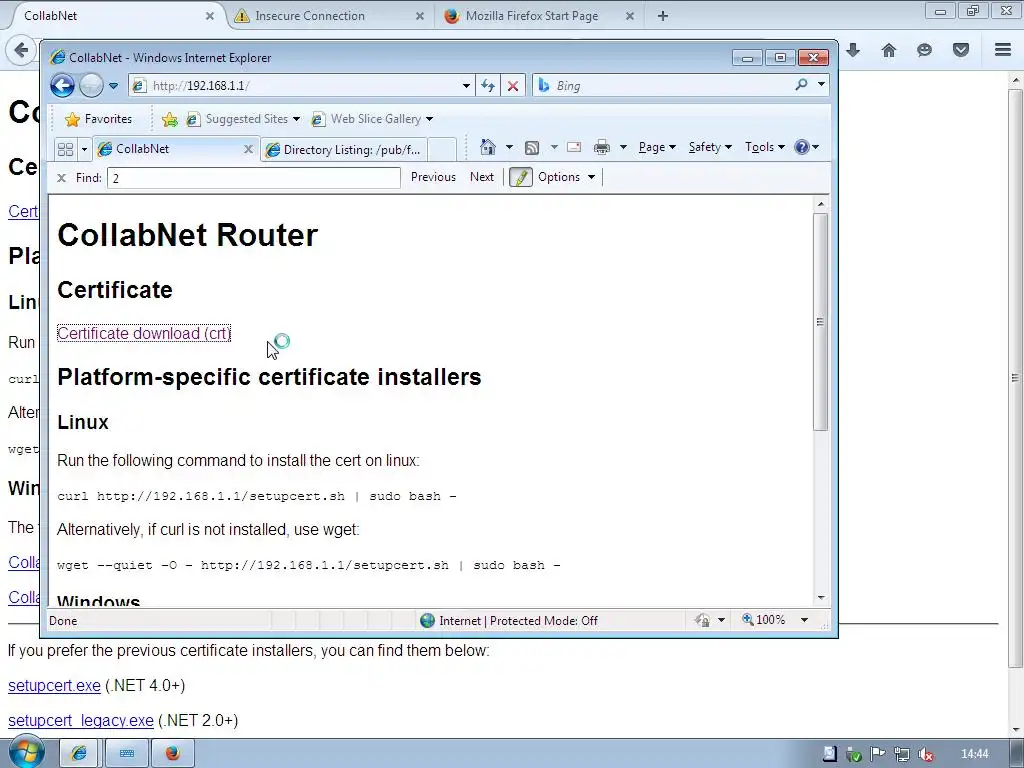Click Next in the Find bar
This screenshot has height=768, width=1024.
pos(482,177)
